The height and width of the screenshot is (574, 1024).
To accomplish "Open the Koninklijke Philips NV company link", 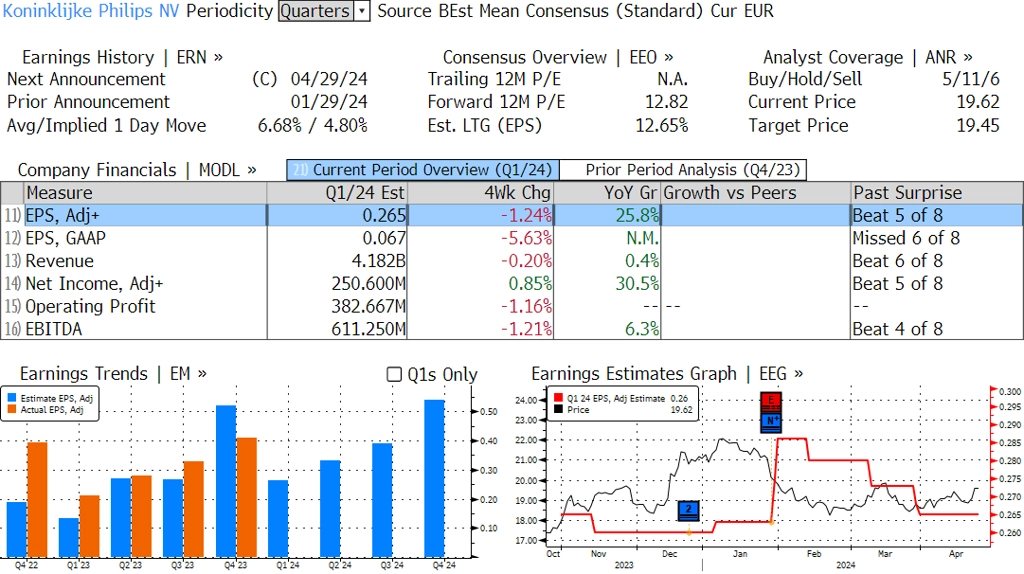I will (x=91, y=11).
